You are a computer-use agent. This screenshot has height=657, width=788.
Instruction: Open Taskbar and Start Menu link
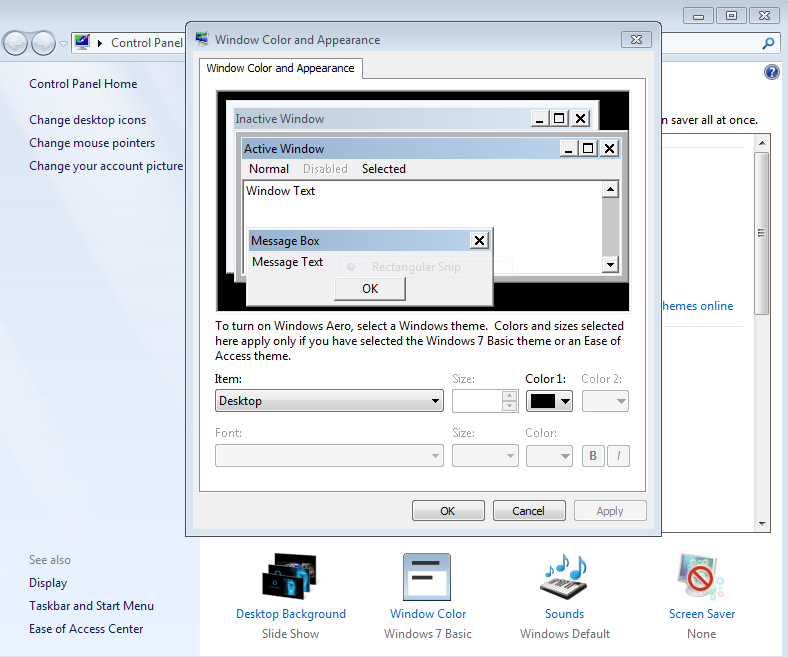point(91,606)
